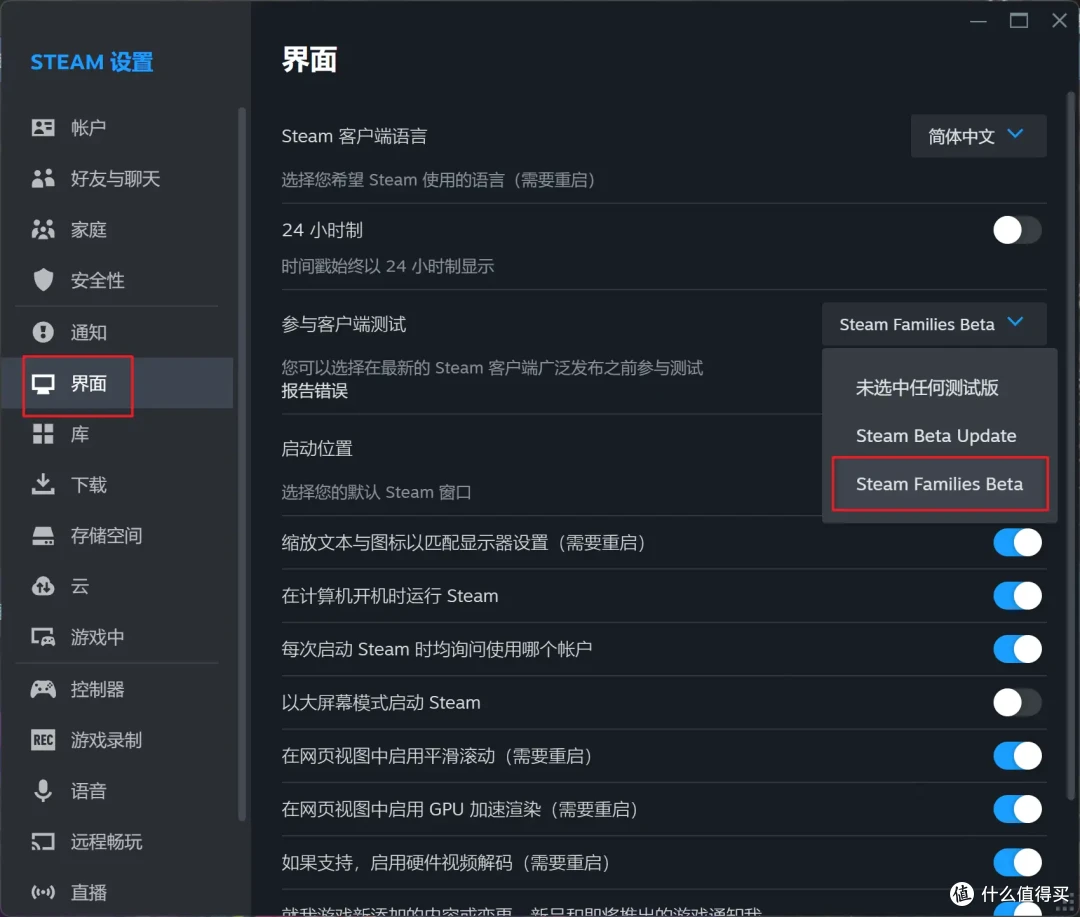The height and width of the screenshot is (917, 1080).
Task: Click the REC game recording (游戏录制) icon
Action: click(x=43, y=740)
